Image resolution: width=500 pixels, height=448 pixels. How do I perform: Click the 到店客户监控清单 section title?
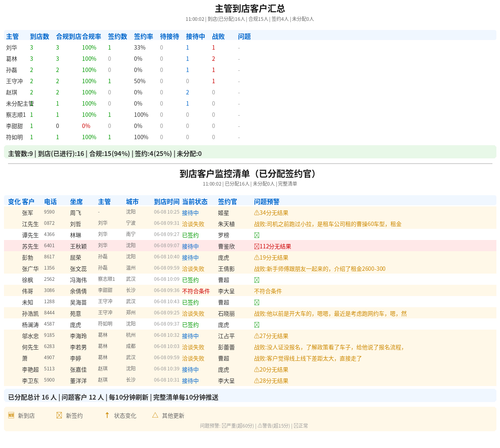pos(248,174)
